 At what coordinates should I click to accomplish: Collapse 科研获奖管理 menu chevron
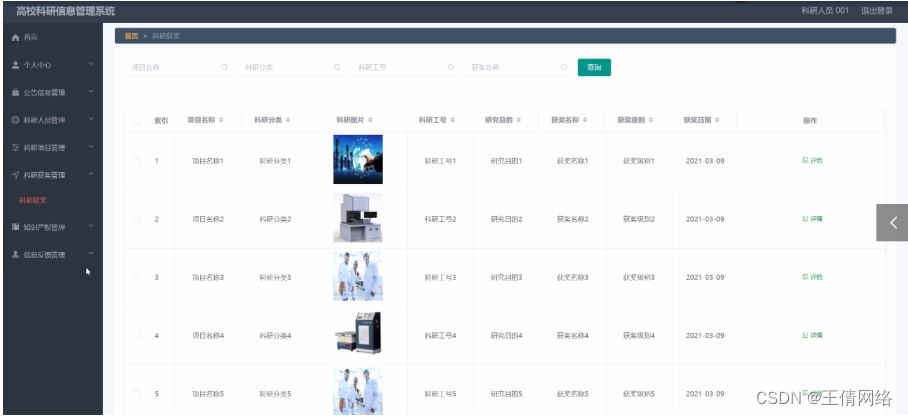click(x=91, y=174)
